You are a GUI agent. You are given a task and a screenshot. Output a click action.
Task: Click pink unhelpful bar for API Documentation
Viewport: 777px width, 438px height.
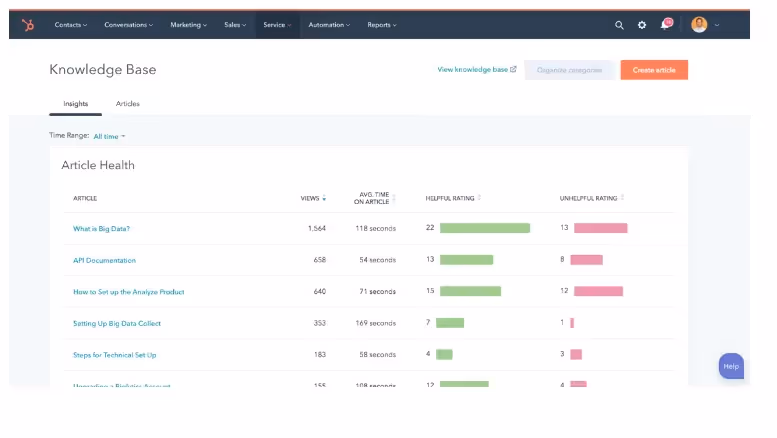[586, 260]
